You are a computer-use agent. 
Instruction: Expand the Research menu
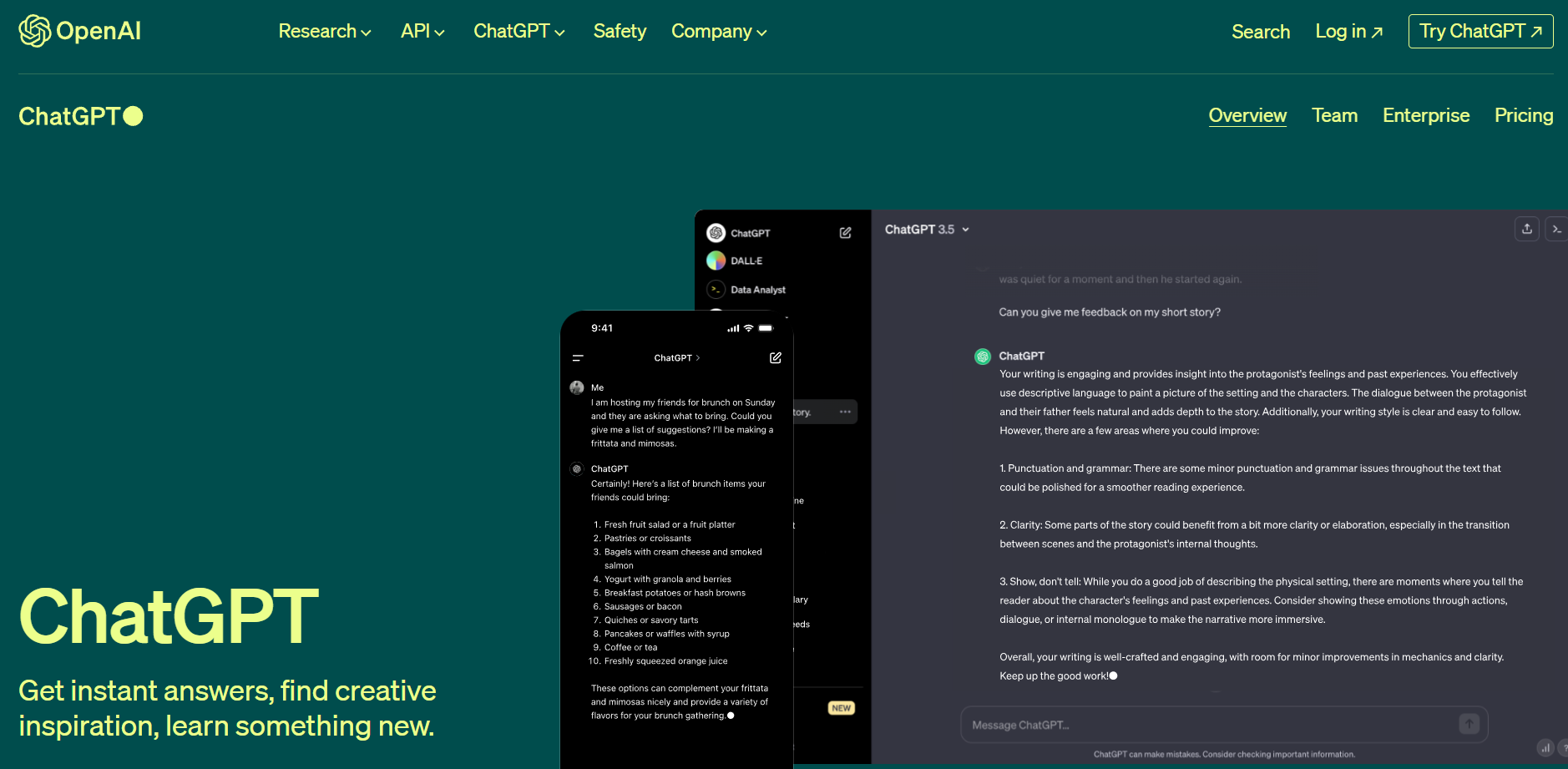[325, 32]
